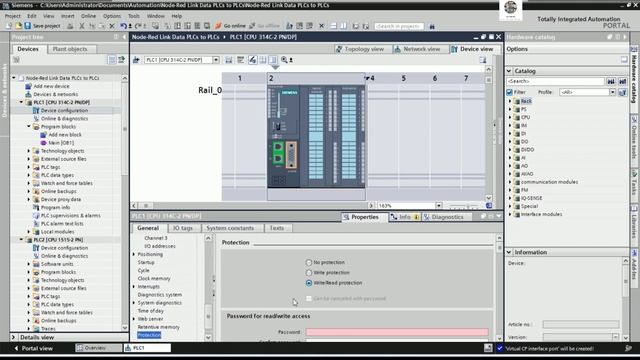Click the New project icon in toolbar
640x360 pixels.
(9, 26)
